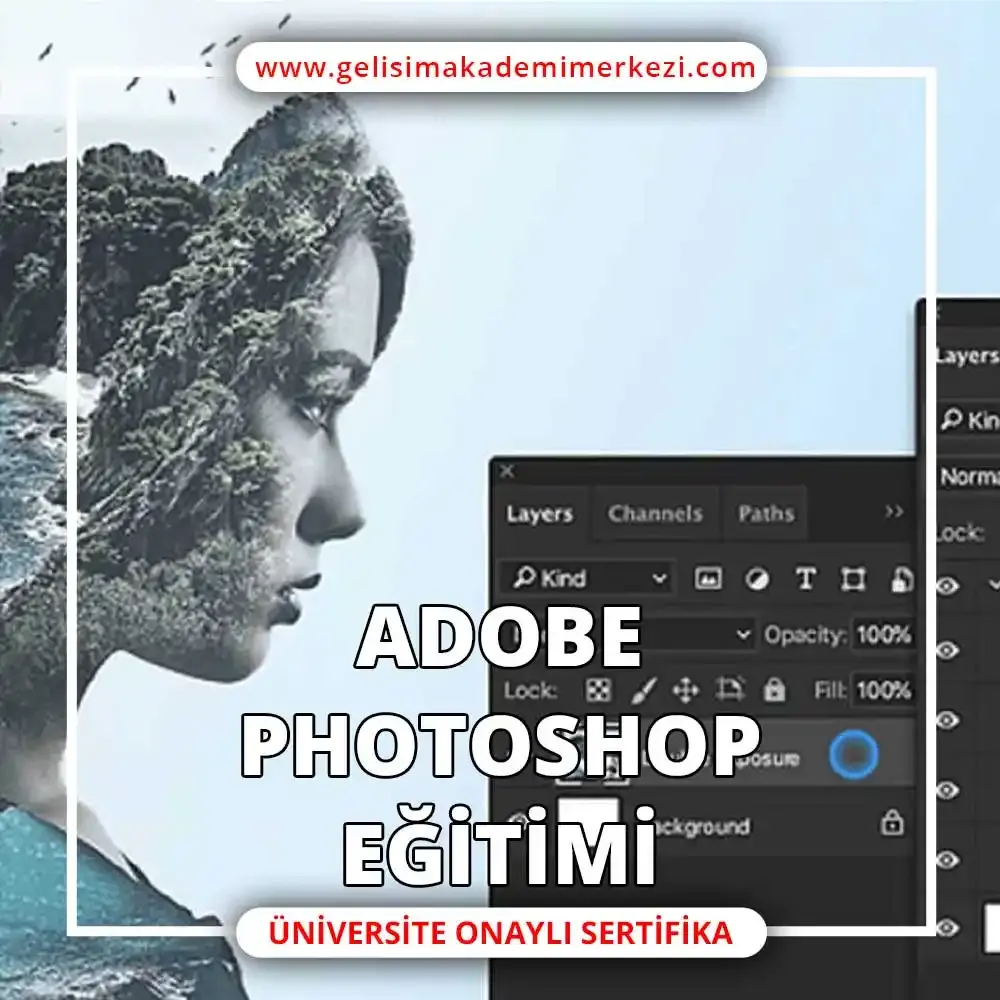Switch to the Paths tab
The width and height of the screenshot is (1000, 1000).
click(x=765, y=514)
